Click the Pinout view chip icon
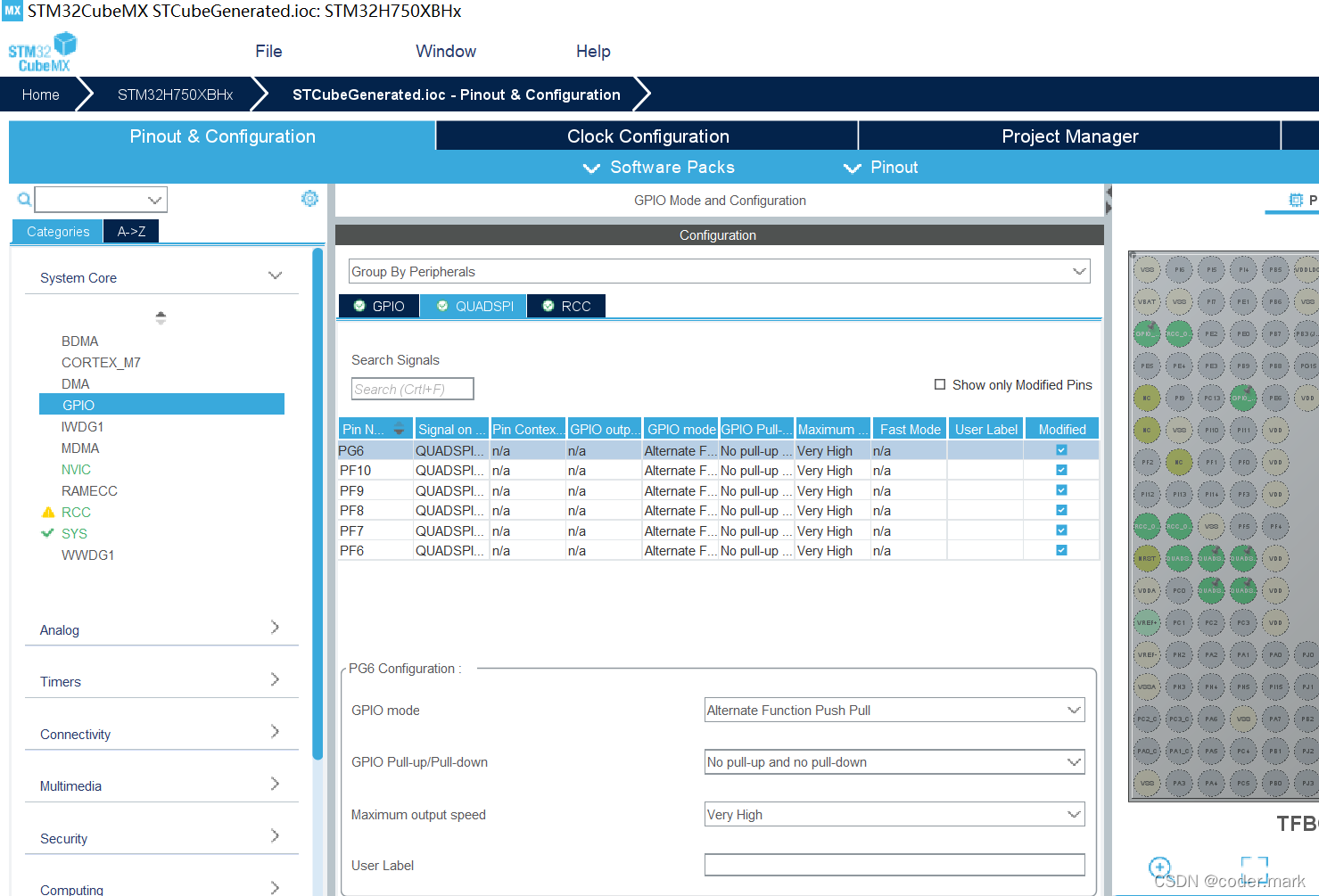1319x896 pixels. (1296, 200)
